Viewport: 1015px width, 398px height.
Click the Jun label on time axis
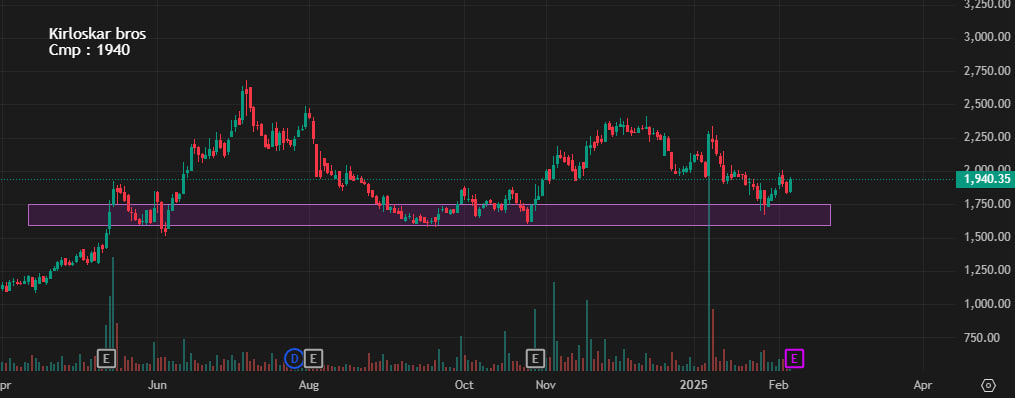coord(157,385)
